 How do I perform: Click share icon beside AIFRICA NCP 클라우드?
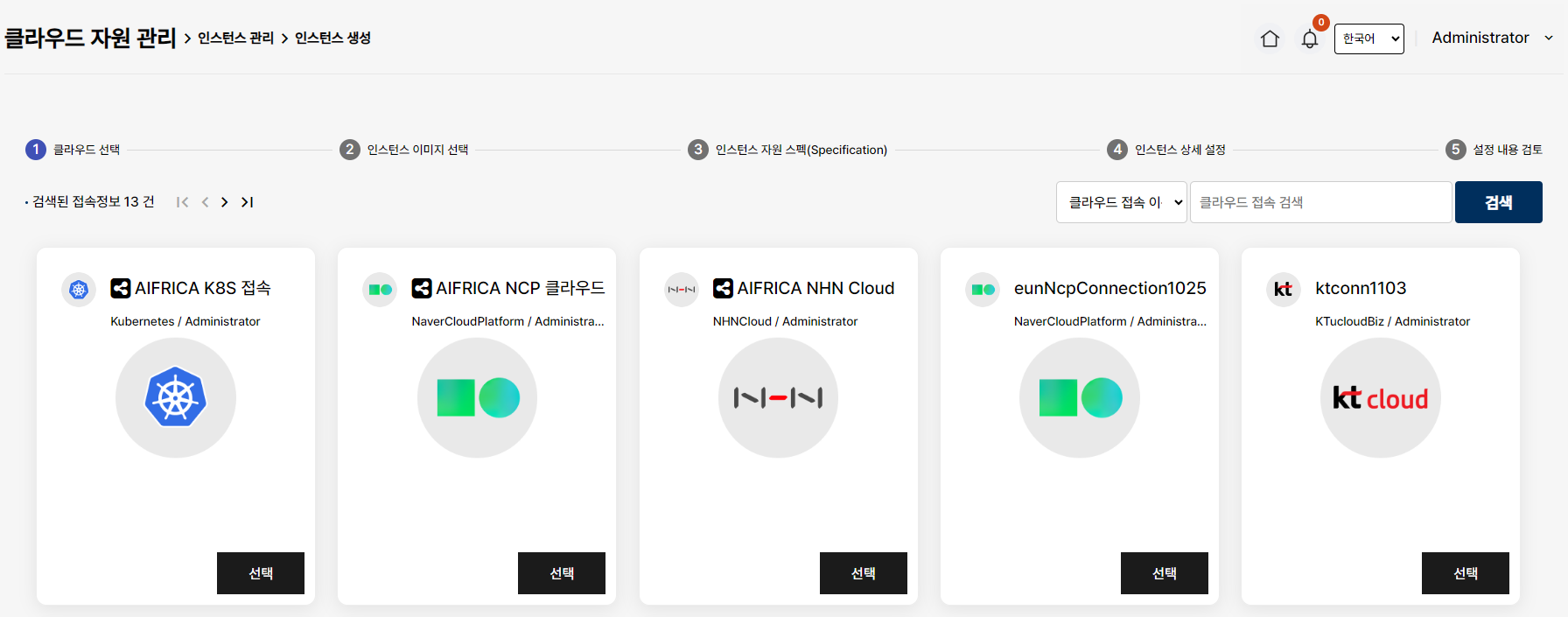pyautogui.click(x=422, y=288)
